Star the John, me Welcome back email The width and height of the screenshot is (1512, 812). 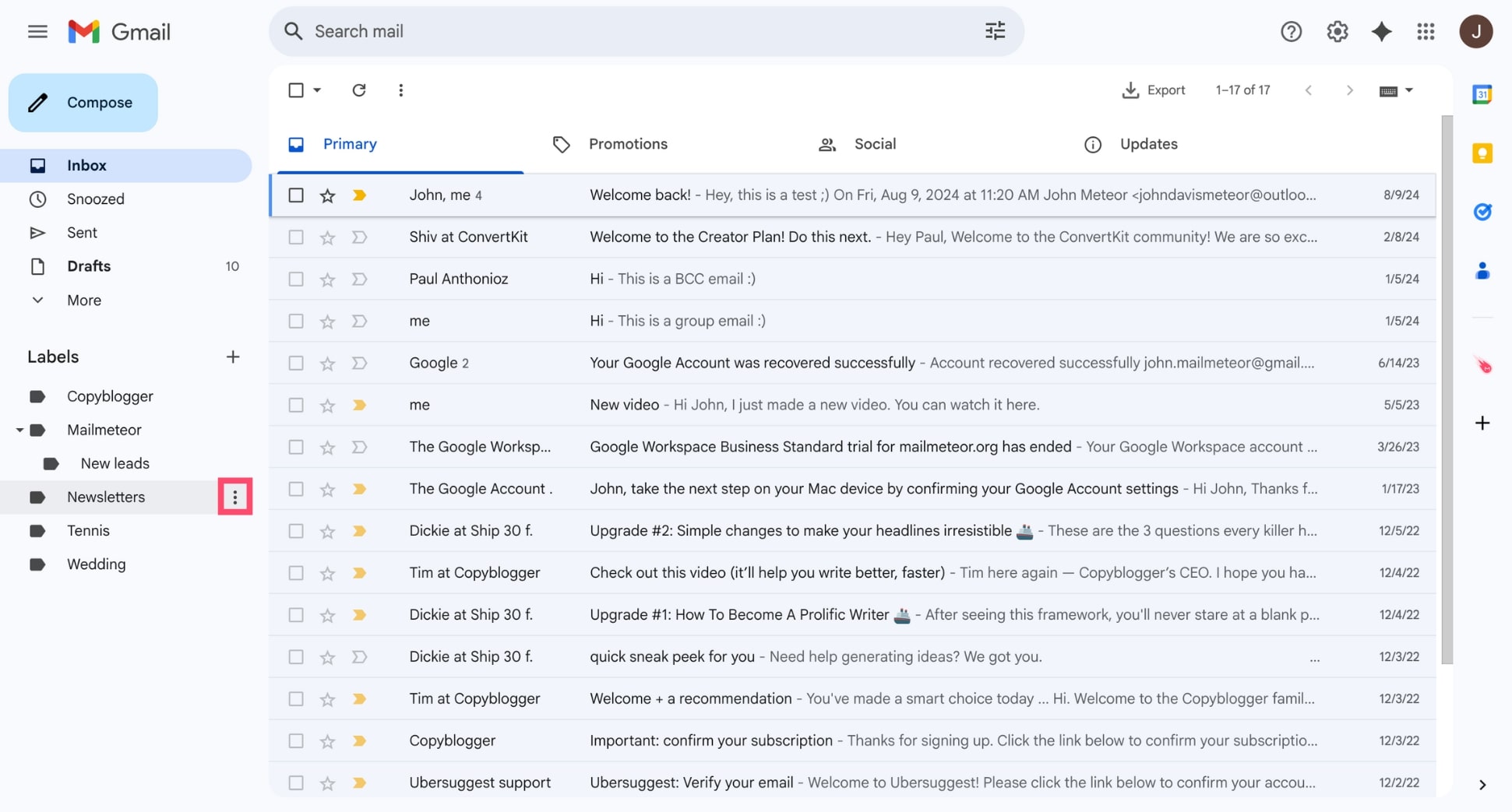click(327, 195)
